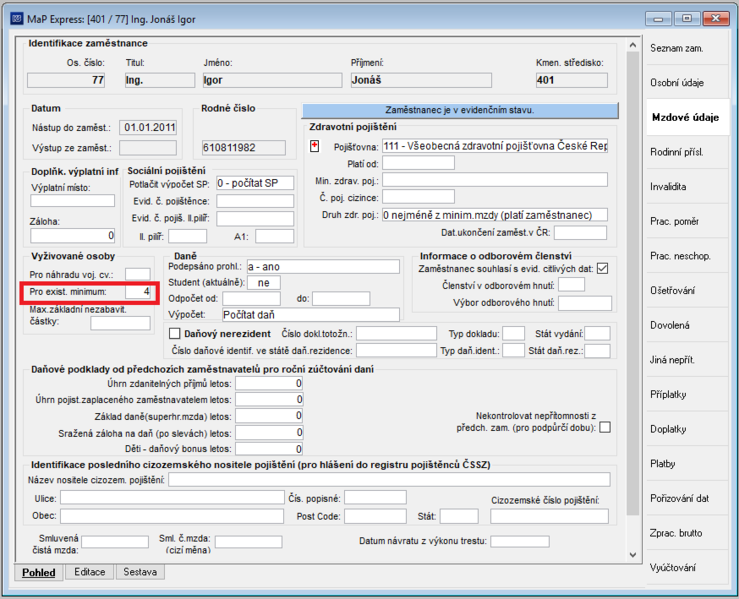The width and height of the screenshot is (739, 599).
Task: Click the Číslo dokl.totožn. field
Action: [396, 334]
